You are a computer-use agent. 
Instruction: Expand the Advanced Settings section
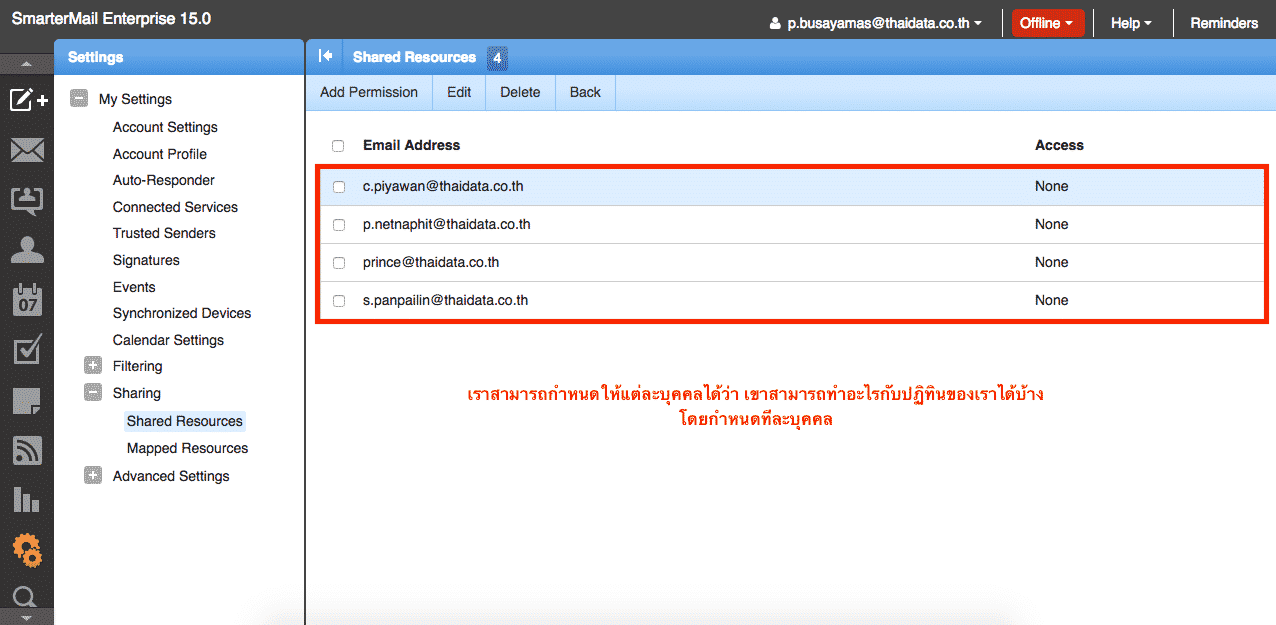pyautogui.click(x=93, y=475)
